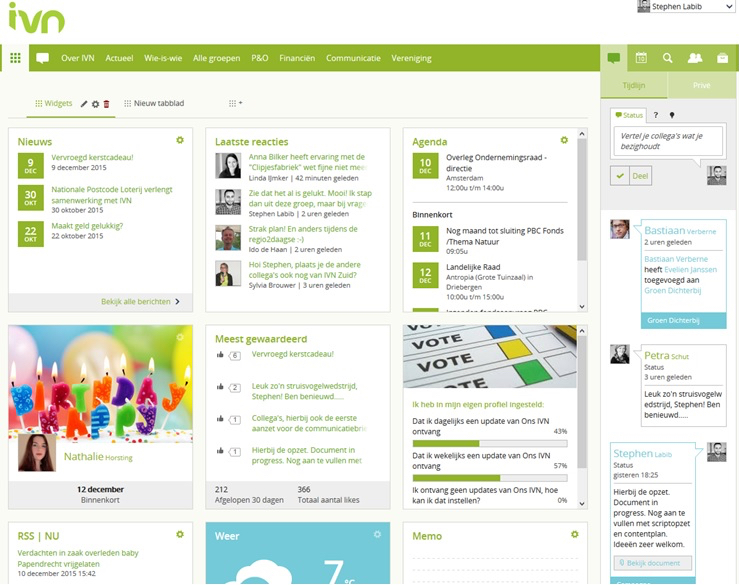
Task: Open Over IVN menu
Action: pos(78,58)
